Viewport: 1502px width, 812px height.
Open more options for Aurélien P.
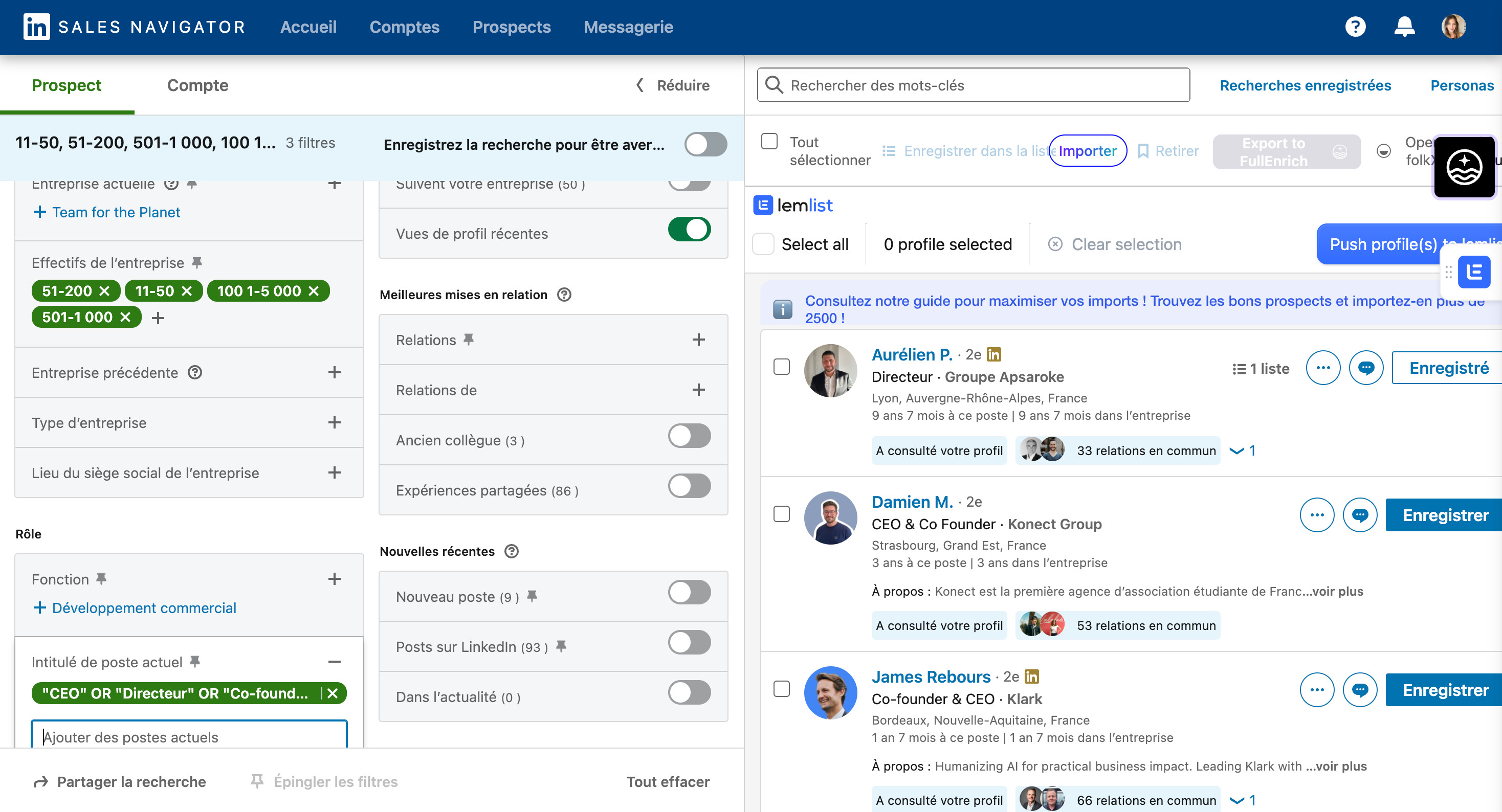1323,368
